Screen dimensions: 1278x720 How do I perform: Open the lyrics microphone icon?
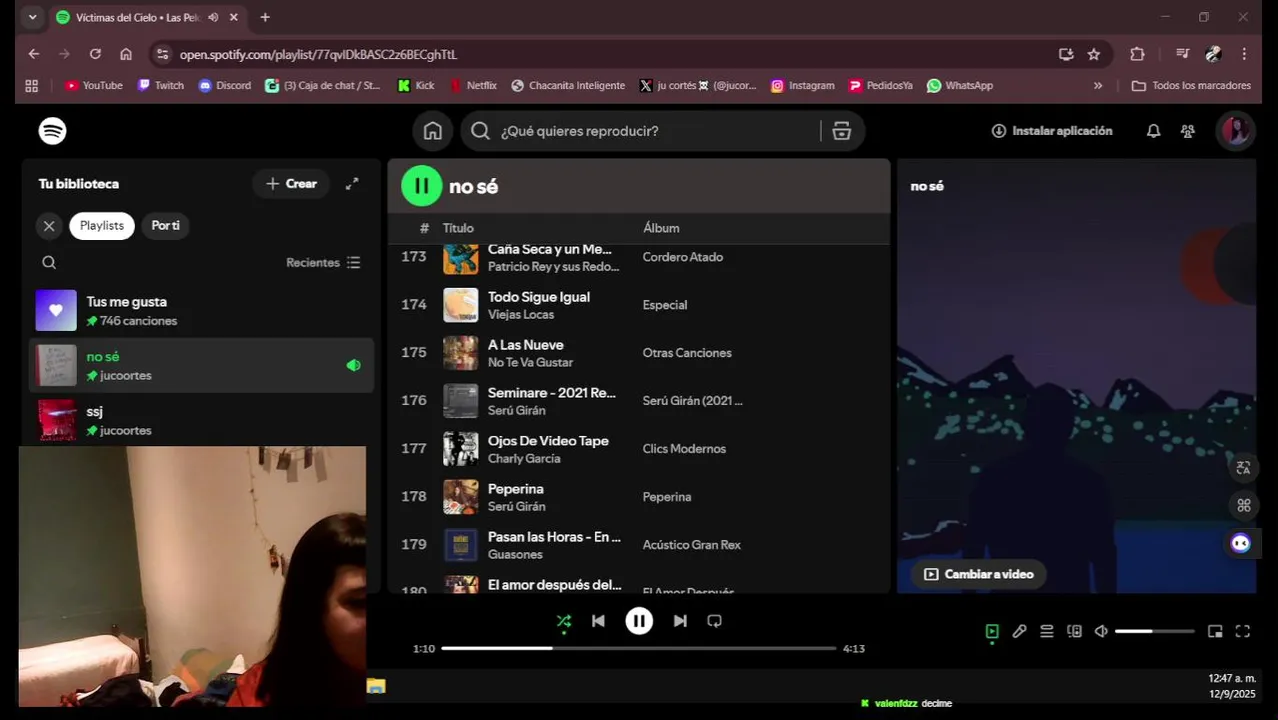1019,632
